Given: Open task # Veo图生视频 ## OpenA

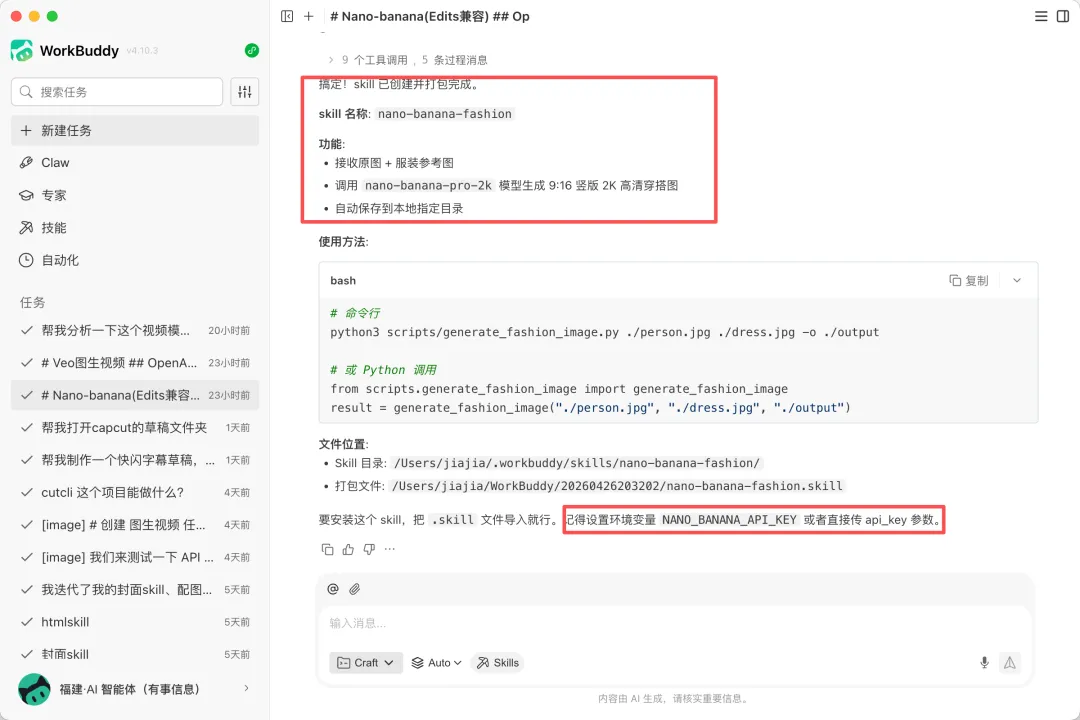Looking at the screenshot, I should tap(135, 362).
